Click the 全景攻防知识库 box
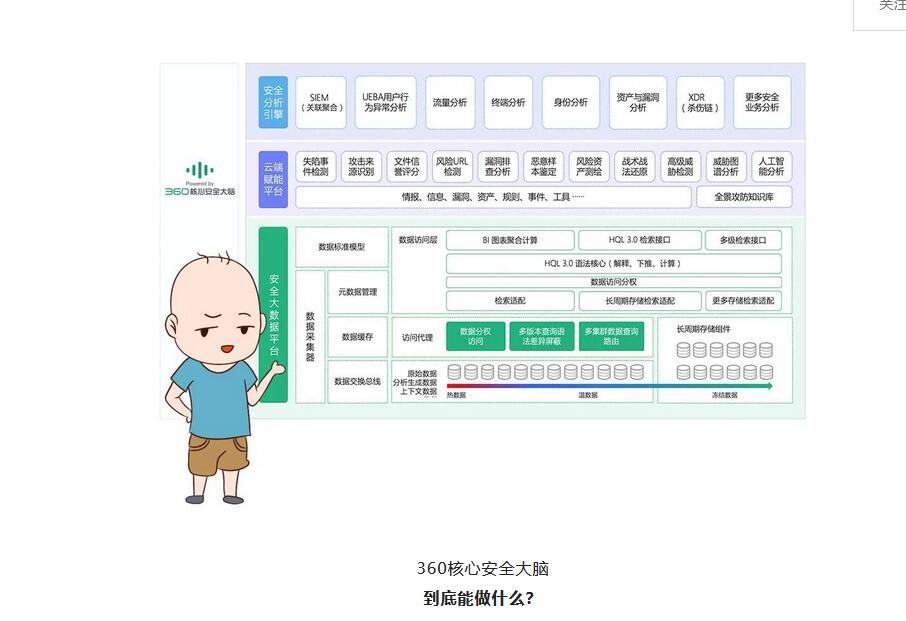Image resolution: width=906 pixels, height=621 pixels. click(743, 197)
